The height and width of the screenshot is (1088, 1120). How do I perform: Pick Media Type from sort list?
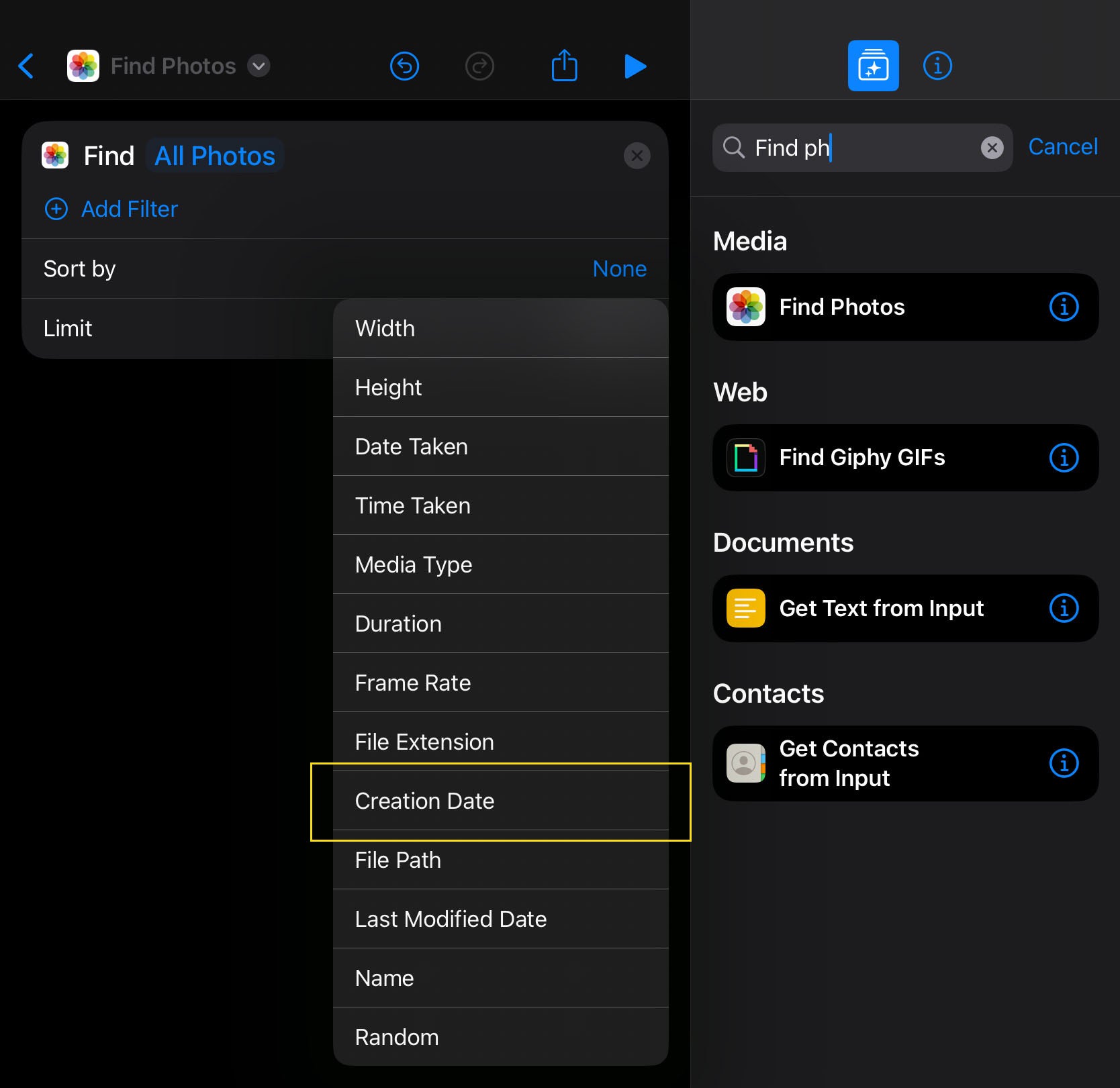point(500,564)
